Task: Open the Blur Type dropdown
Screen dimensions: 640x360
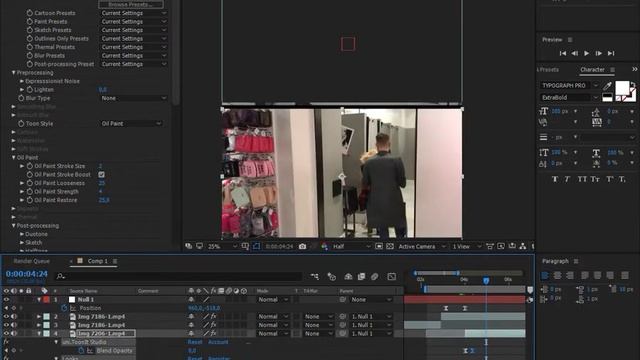Action: point(133,98)
